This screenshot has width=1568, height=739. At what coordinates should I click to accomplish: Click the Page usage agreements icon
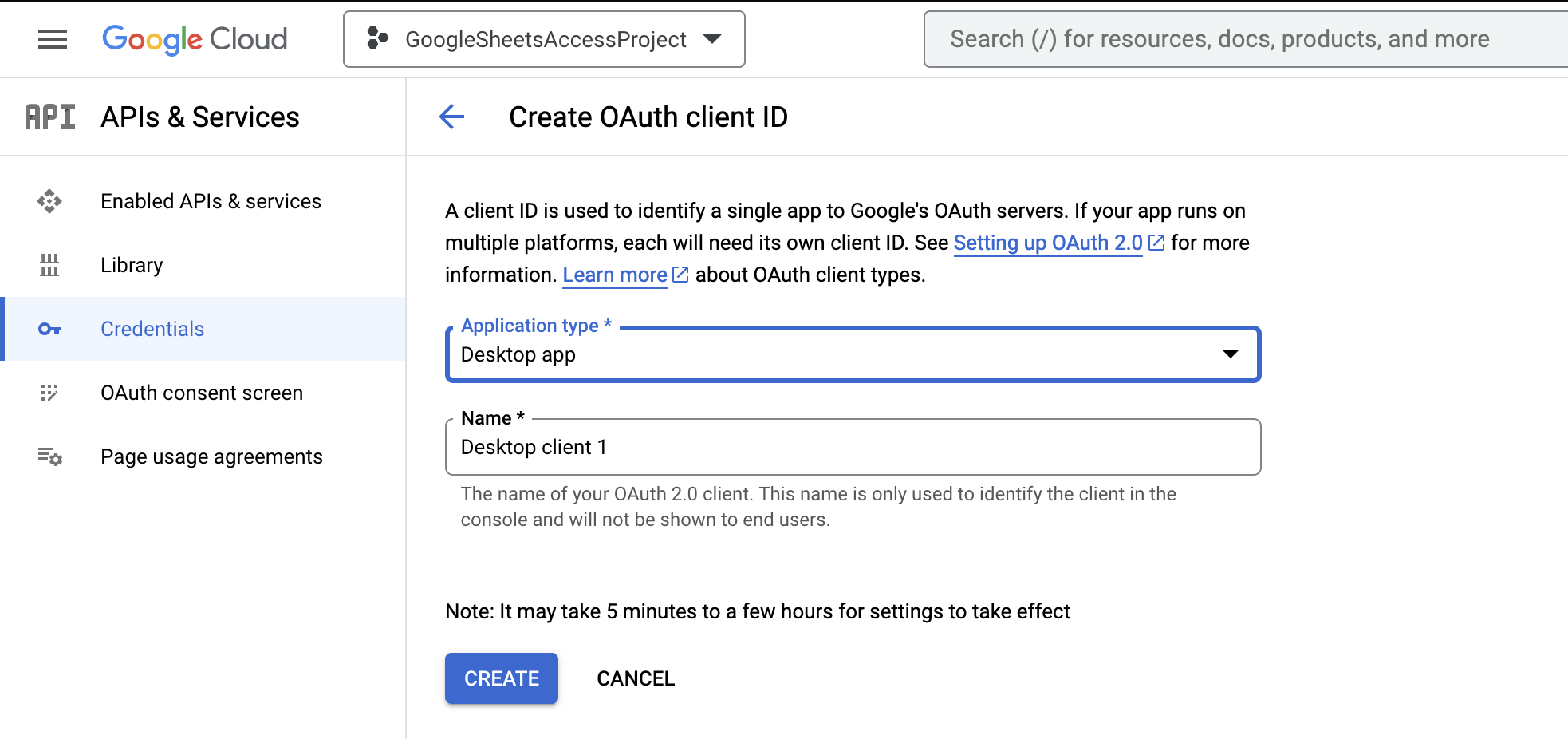point(49,456)
